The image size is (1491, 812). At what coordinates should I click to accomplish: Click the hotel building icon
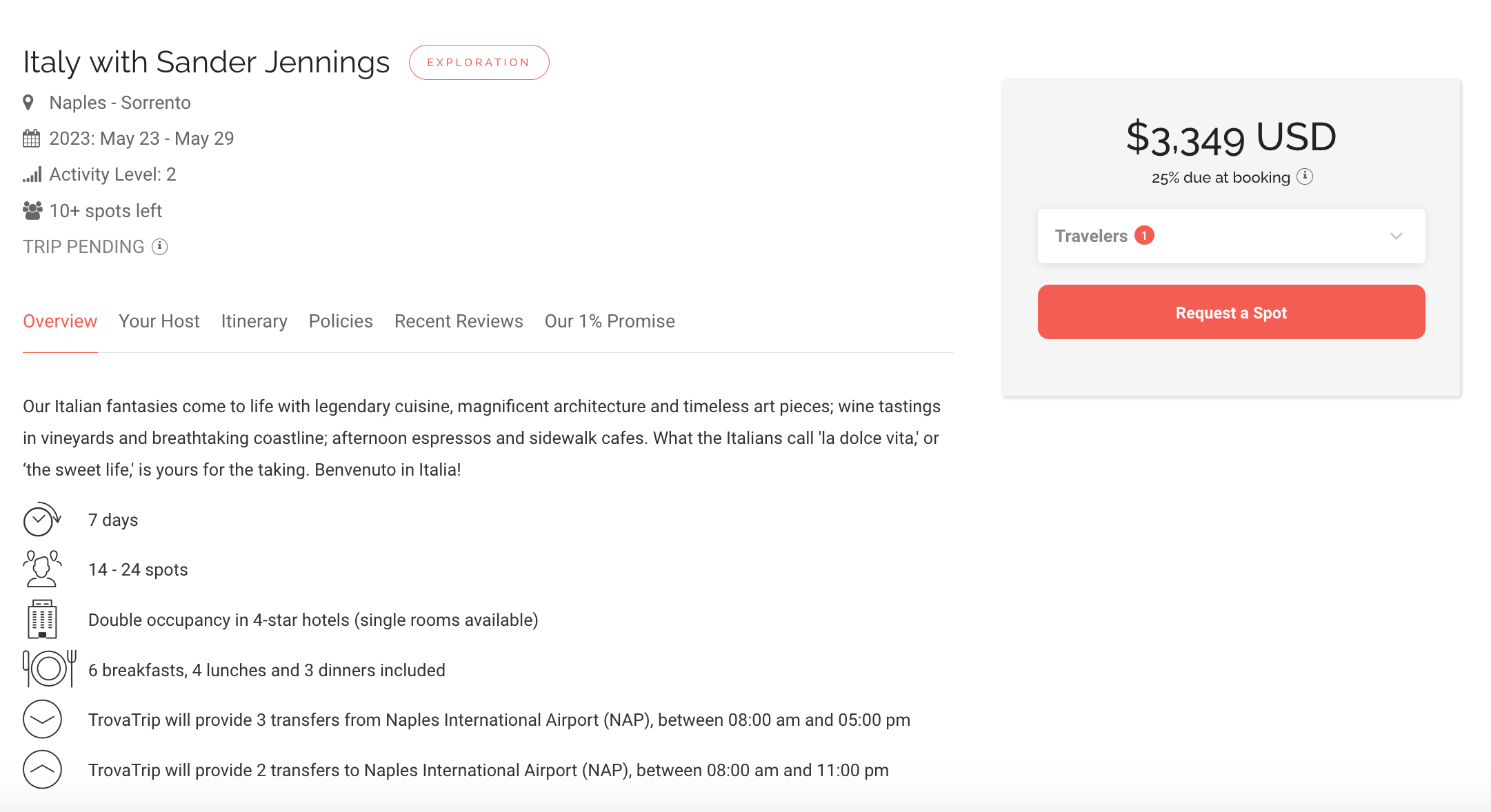tap(42, 619)
